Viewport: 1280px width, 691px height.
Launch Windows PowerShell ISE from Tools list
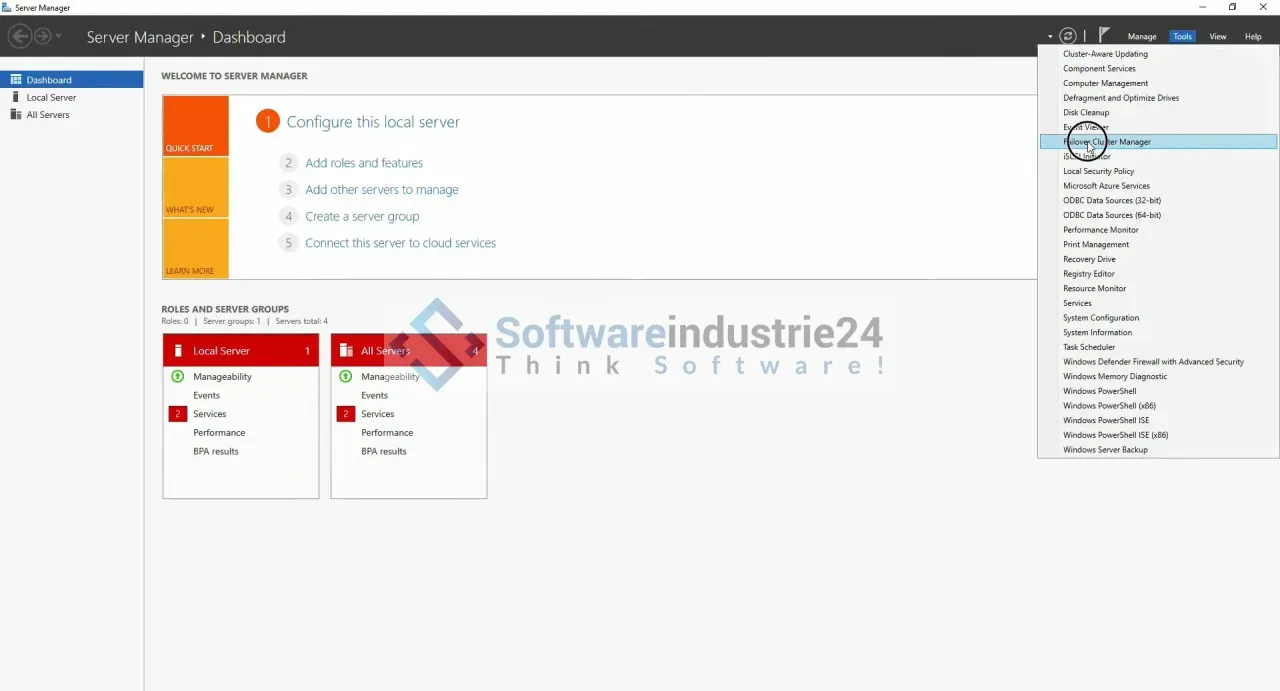[x=1106, y=421]
